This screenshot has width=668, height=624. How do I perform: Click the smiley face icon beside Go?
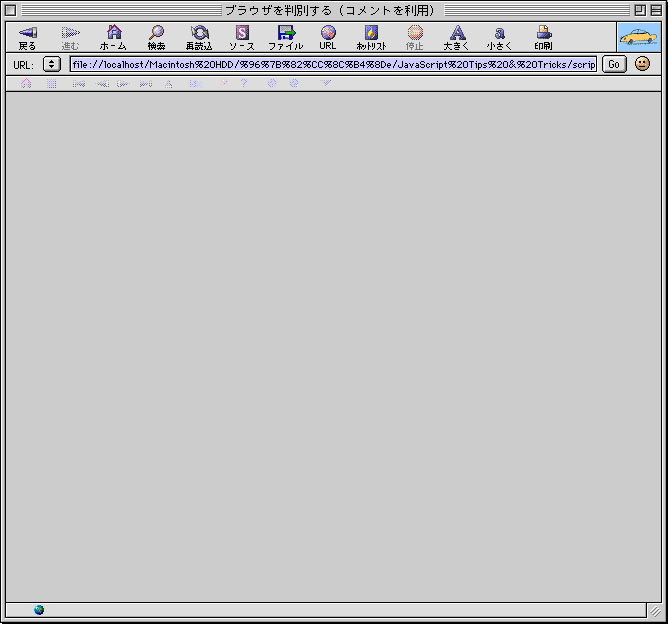[x=642, y=64]
